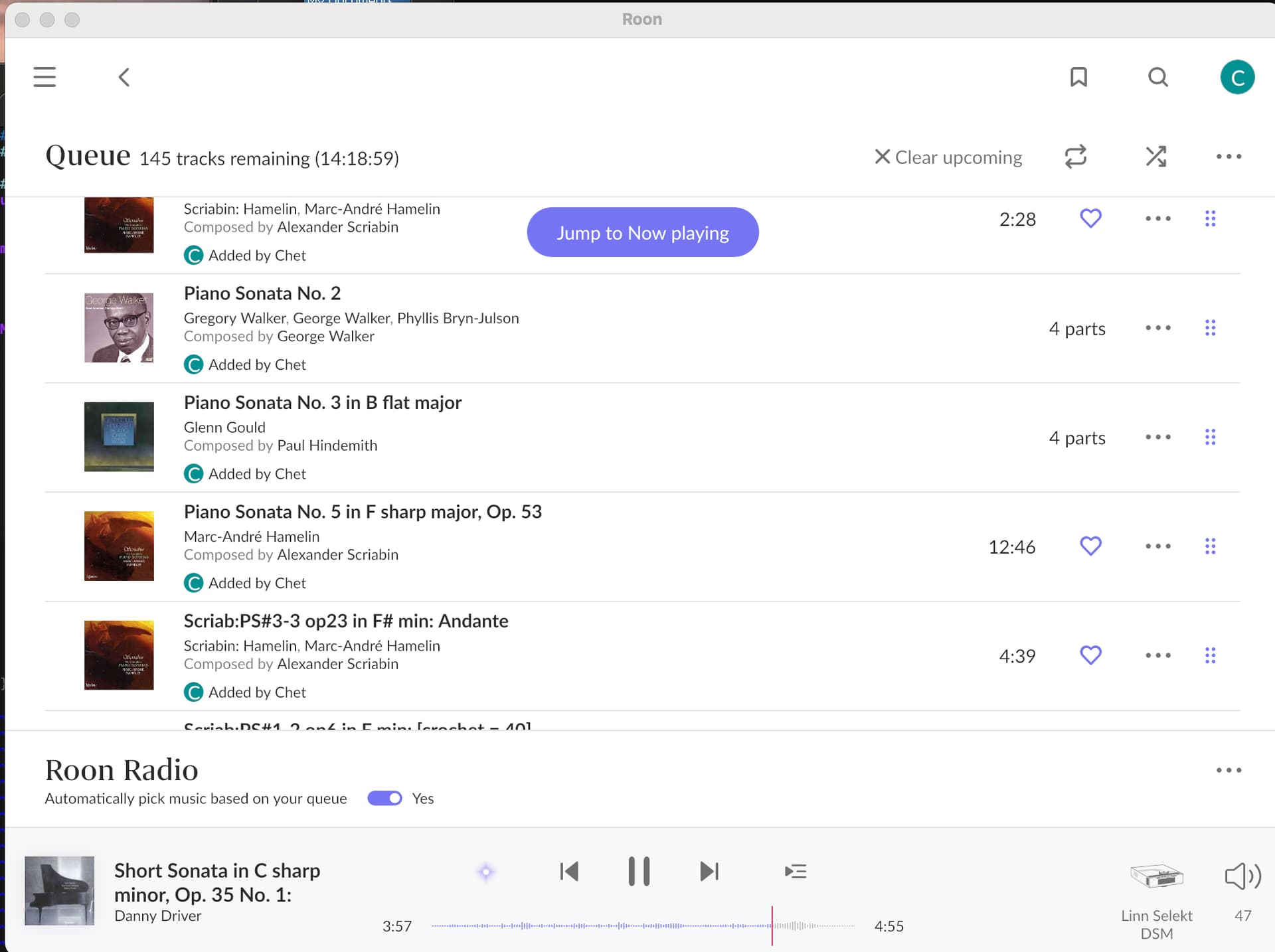Open the Linn Selekt DSM zone picker

1156,901
